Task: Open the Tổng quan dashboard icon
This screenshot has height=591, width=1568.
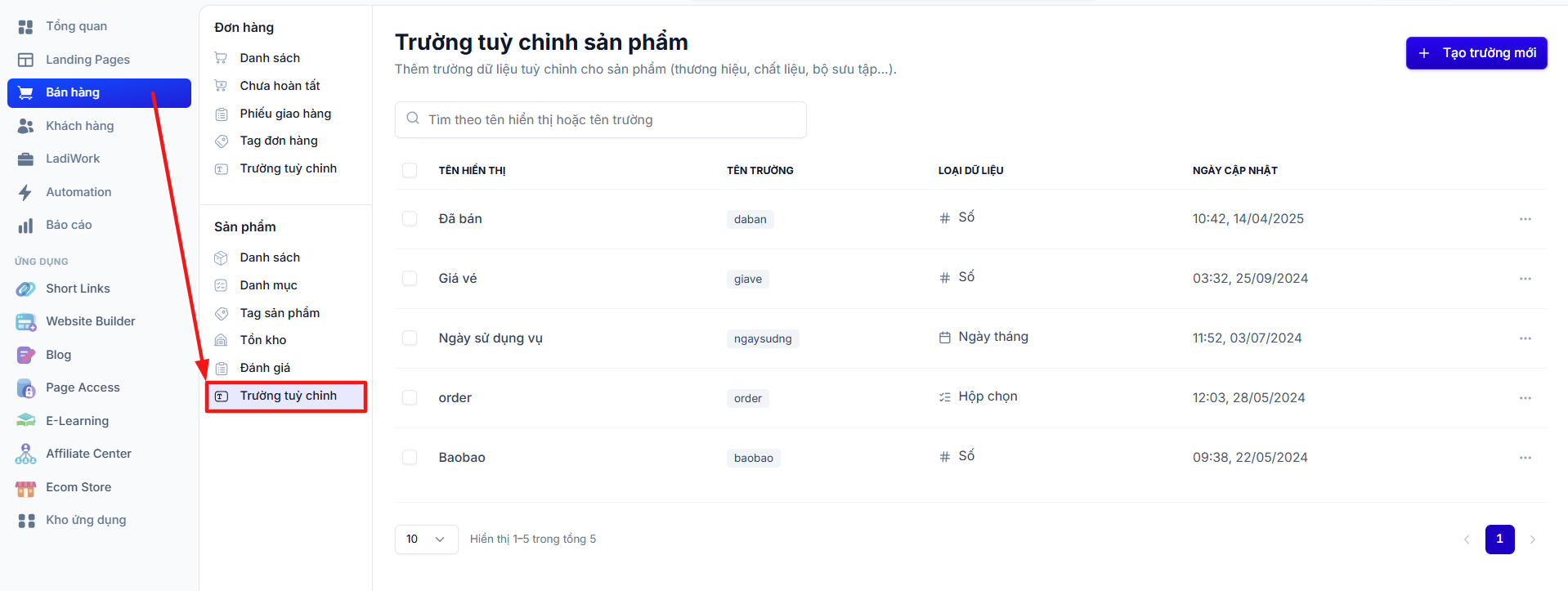Action: tap(25, 27)
